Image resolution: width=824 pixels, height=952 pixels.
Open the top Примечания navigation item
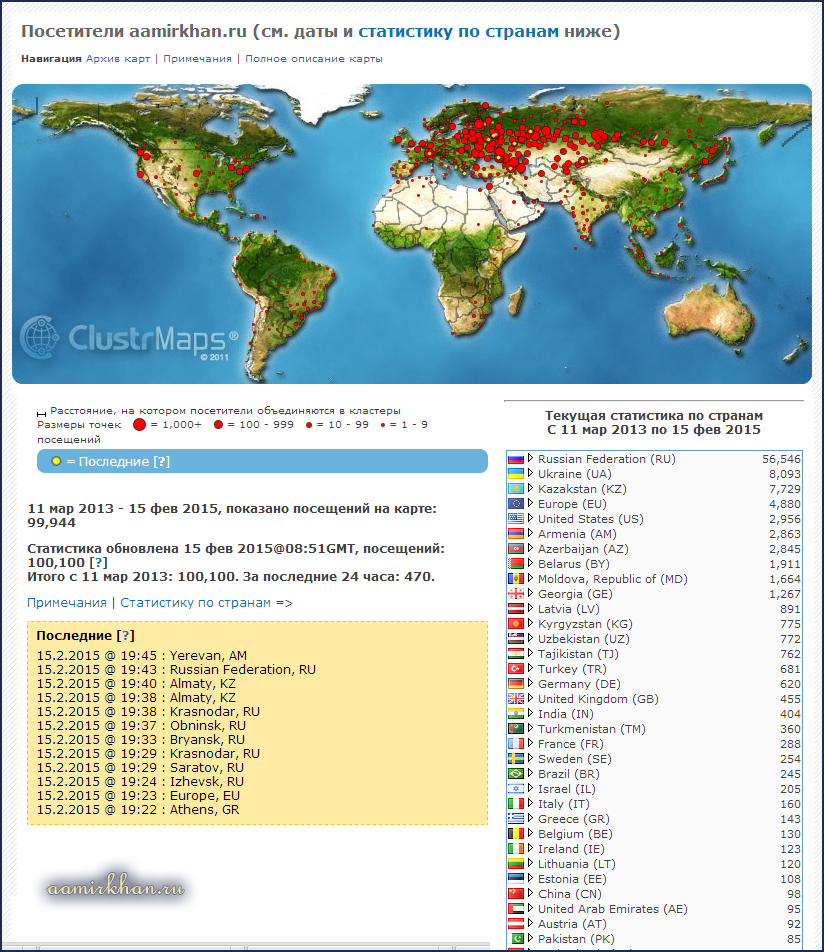click(x=197, y=58)
